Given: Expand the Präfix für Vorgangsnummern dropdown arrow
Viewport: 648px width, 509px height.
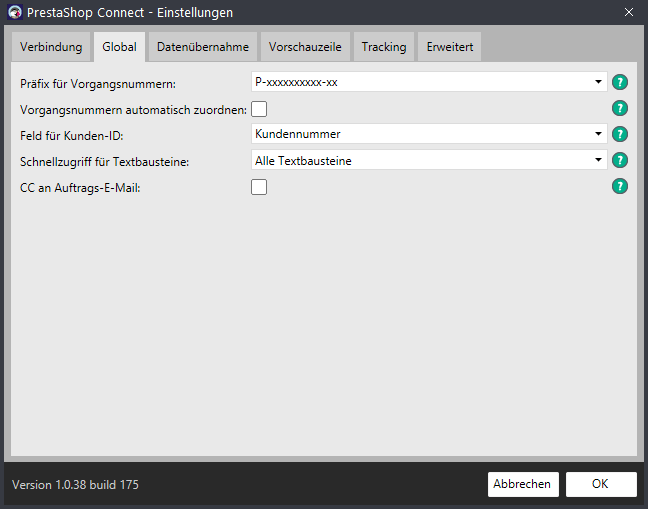Looking at the screenshot, I should [598, 82].
